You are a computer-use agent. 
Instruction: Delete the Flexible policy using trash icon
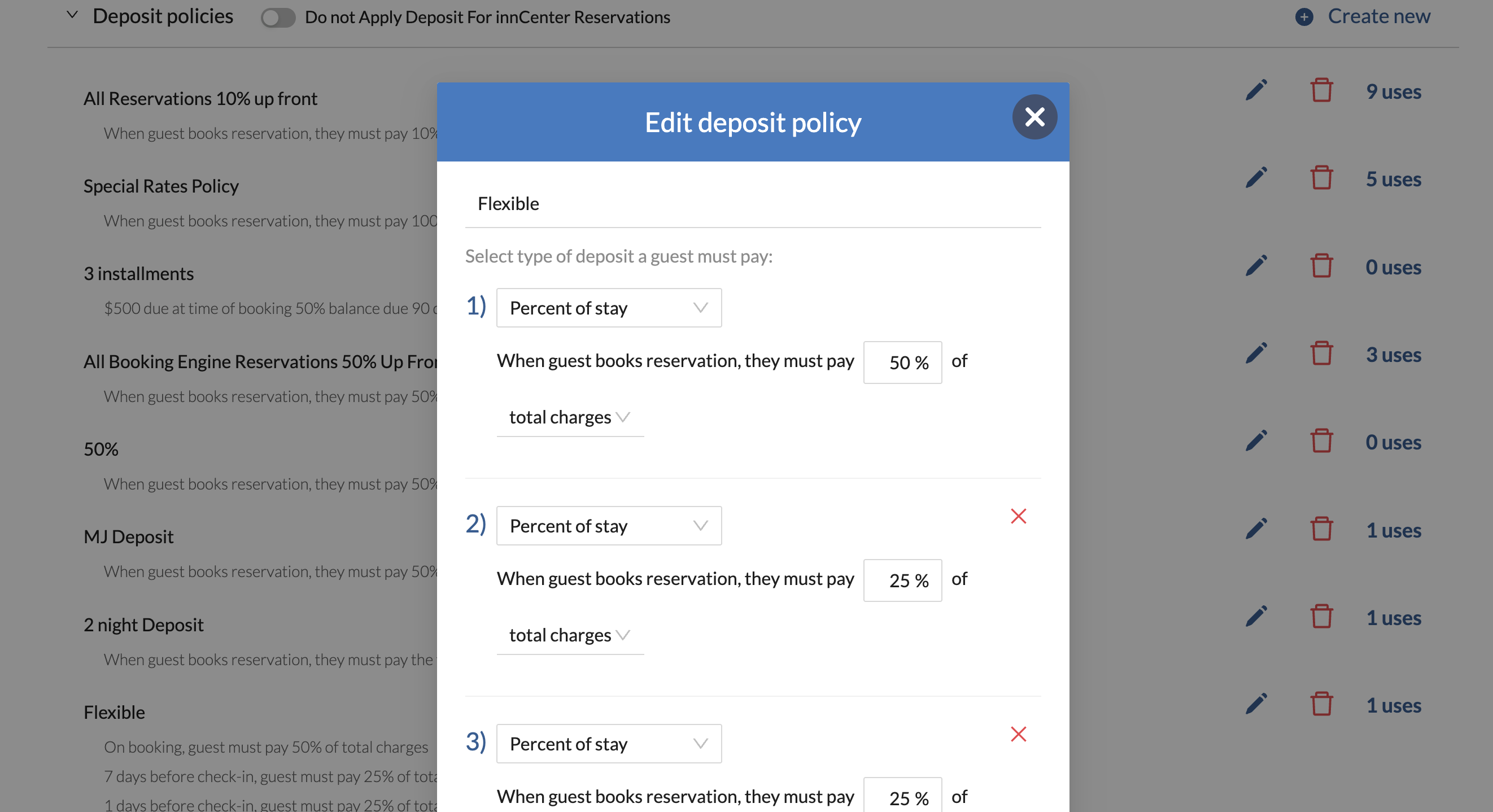(x=1321, y=705)
